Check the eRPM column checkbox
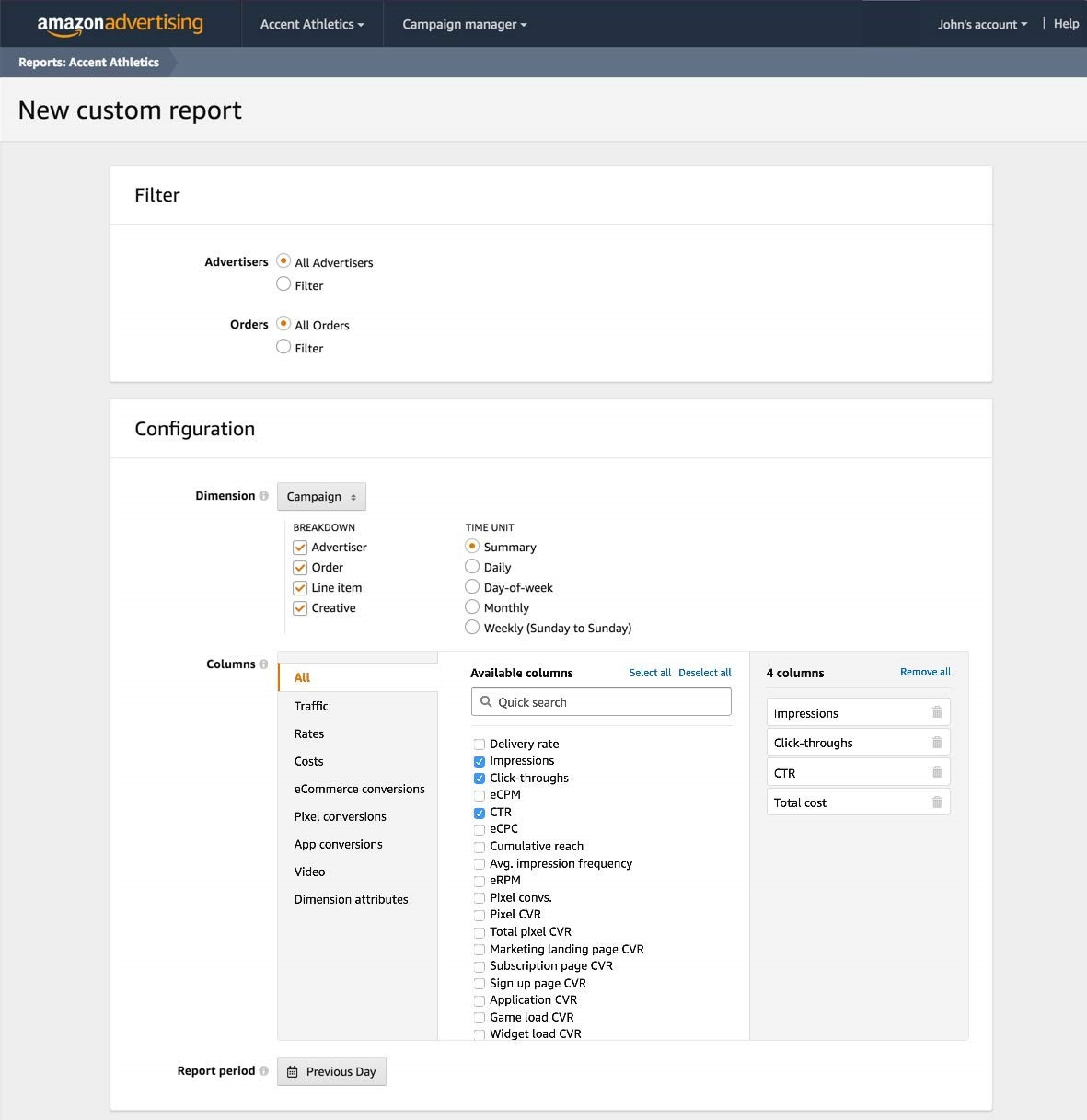The width and height of the screenshot is (1087, 1120). click(x=480, y=881)
